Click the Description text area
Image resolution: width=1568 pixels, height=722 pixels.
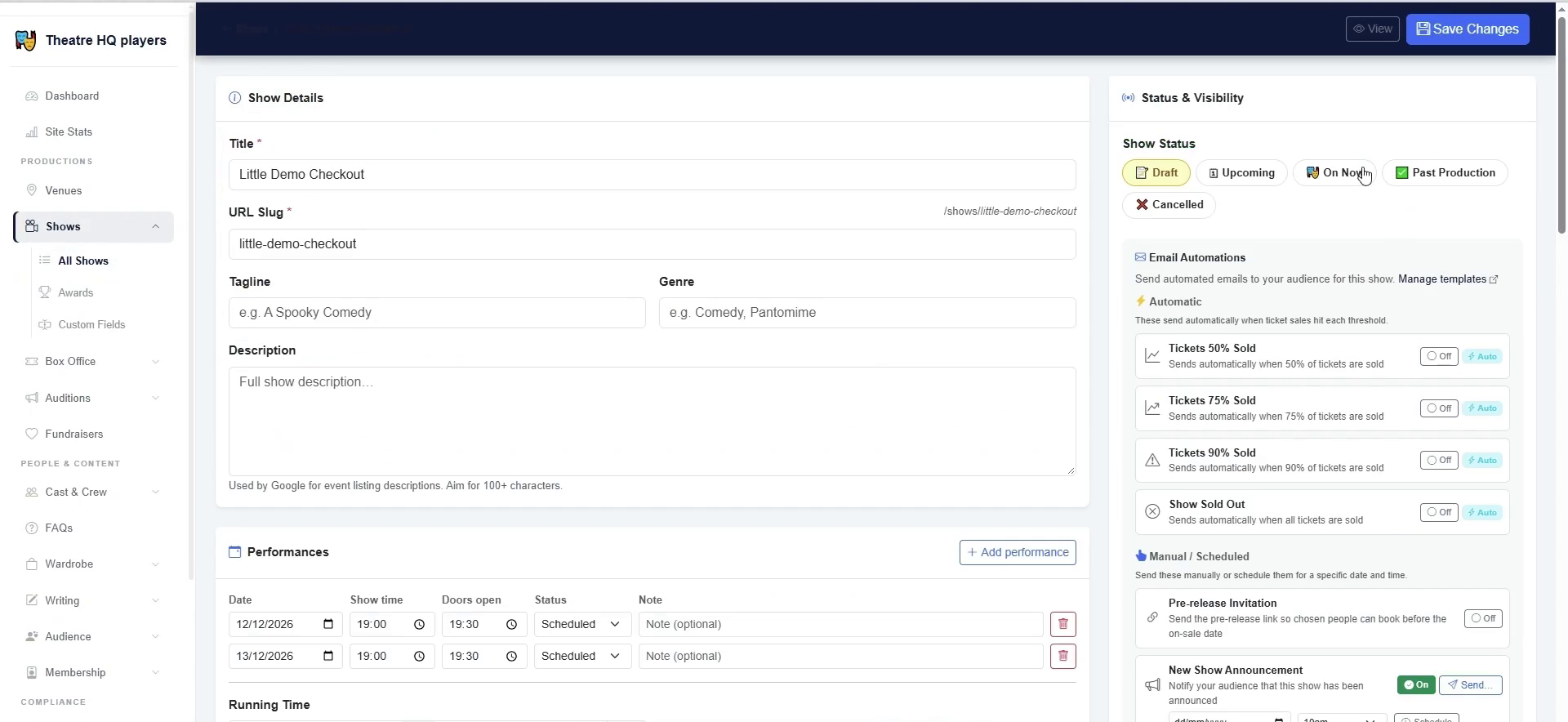652,421
